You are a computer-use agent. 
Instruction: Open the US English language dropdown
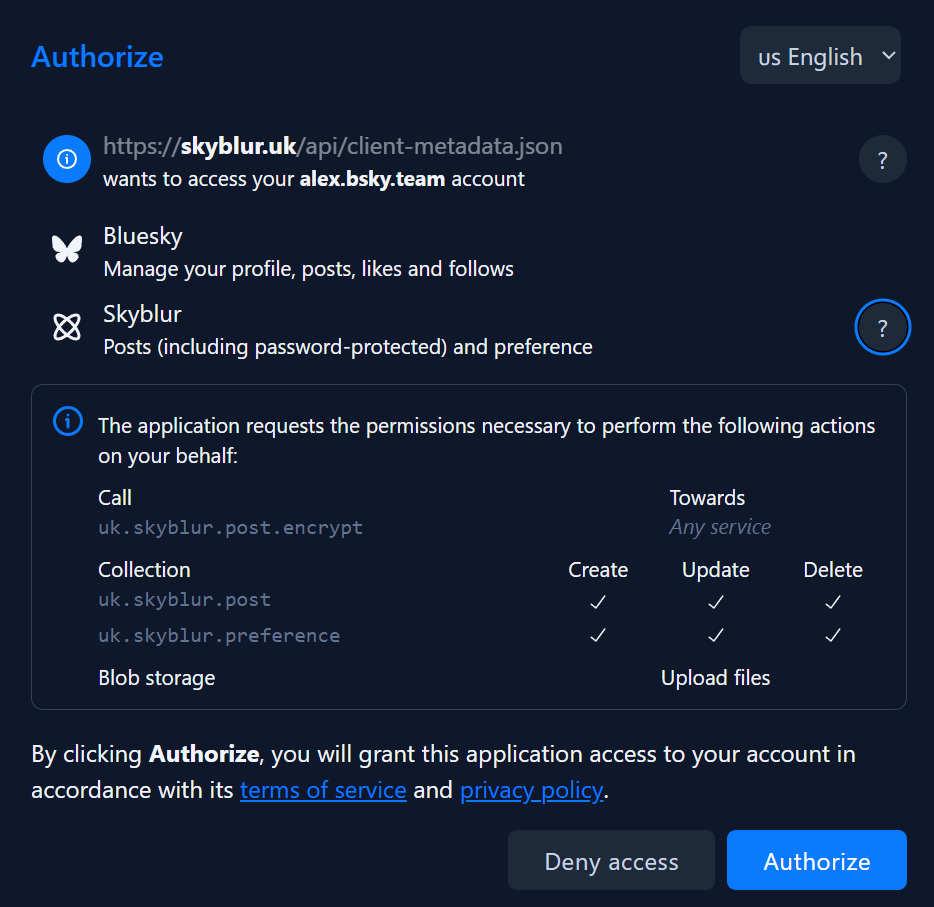tap(820, 56)
